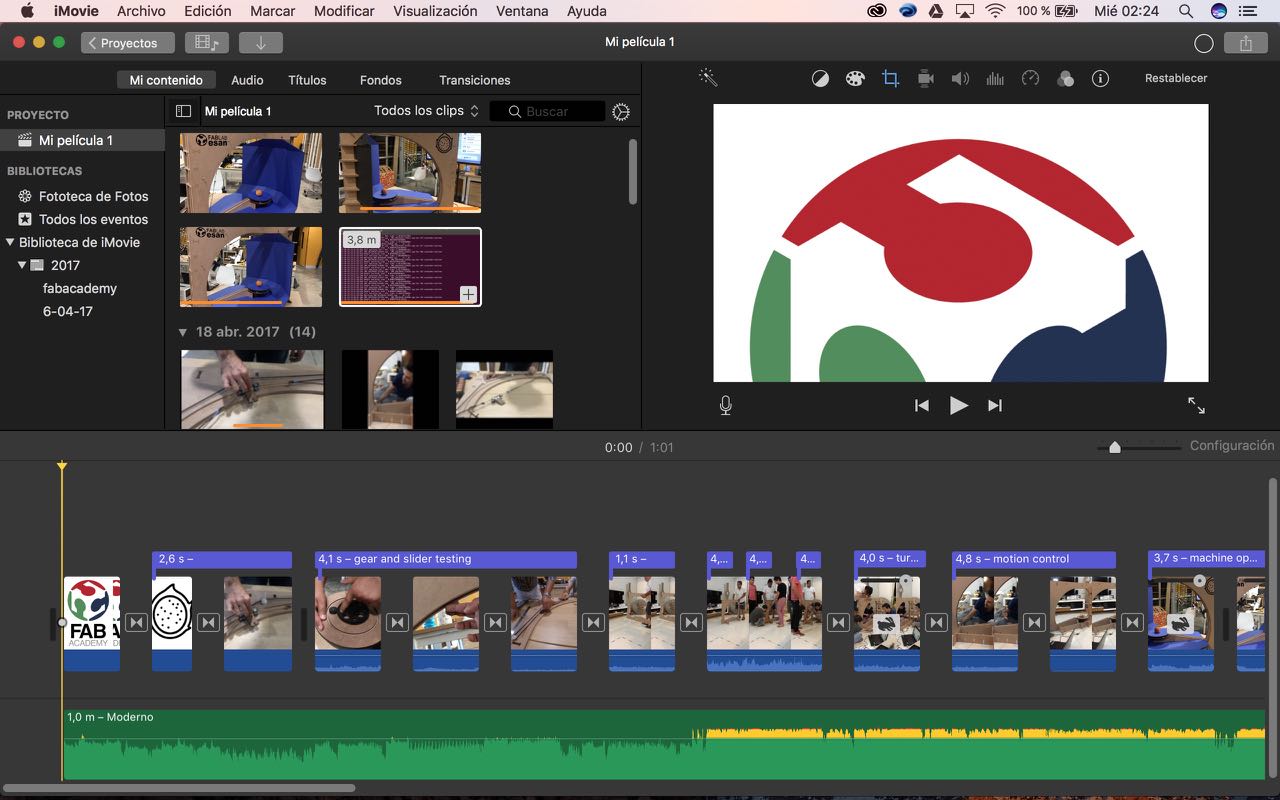Switch to the Transiciones tab
The image size is (1280, 800).
[474, 80]
